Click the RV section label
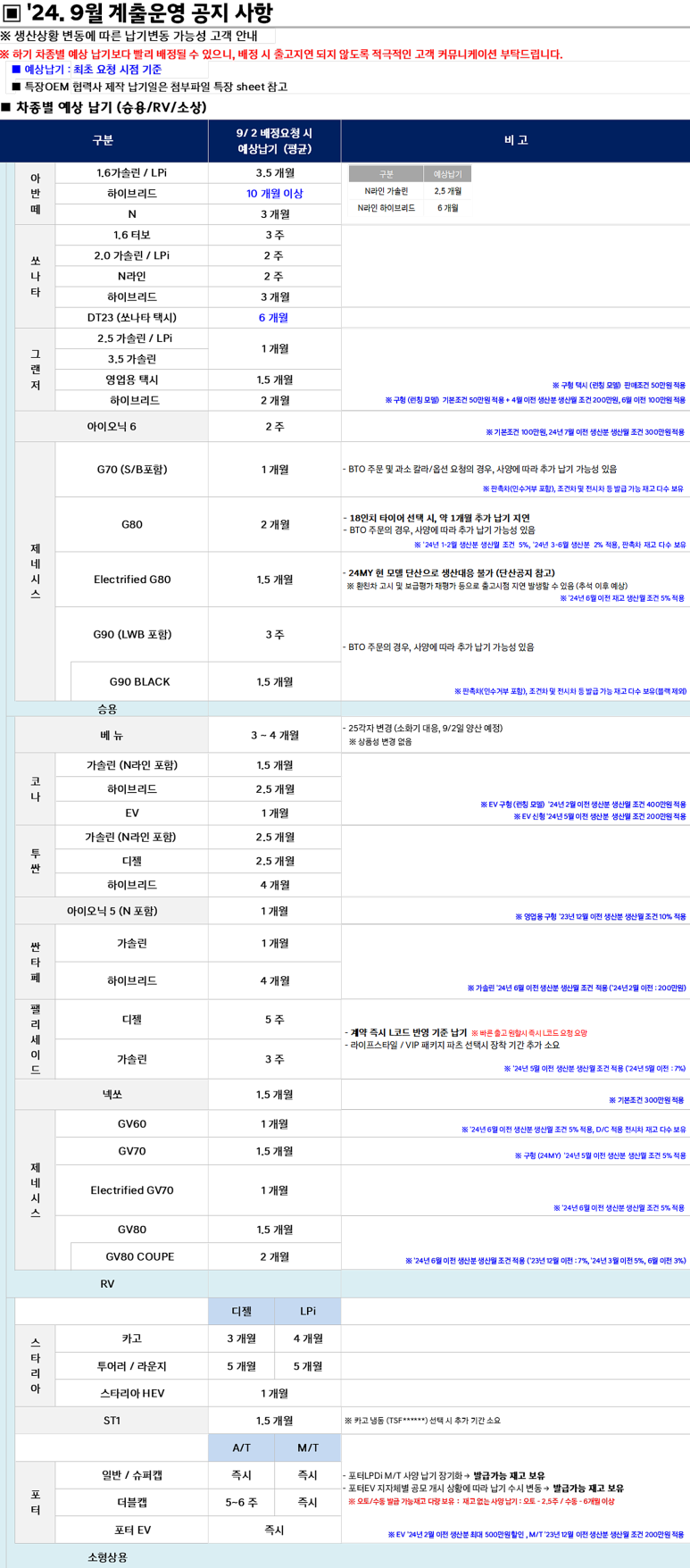This screenshot has height=1568, width=690. click(107, 1284)
